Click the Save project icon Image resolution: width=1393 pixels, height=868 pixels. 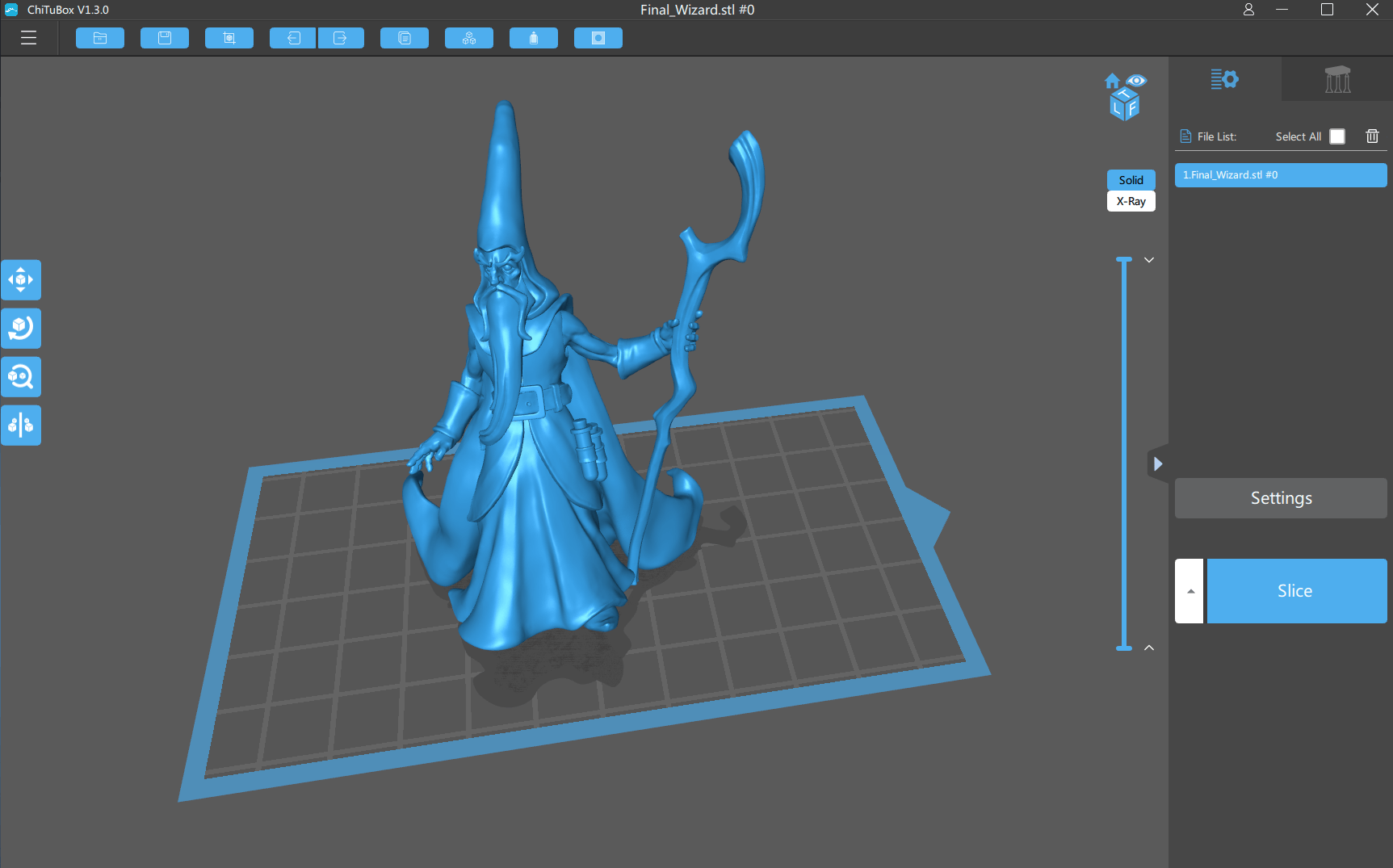click(164, 37)
